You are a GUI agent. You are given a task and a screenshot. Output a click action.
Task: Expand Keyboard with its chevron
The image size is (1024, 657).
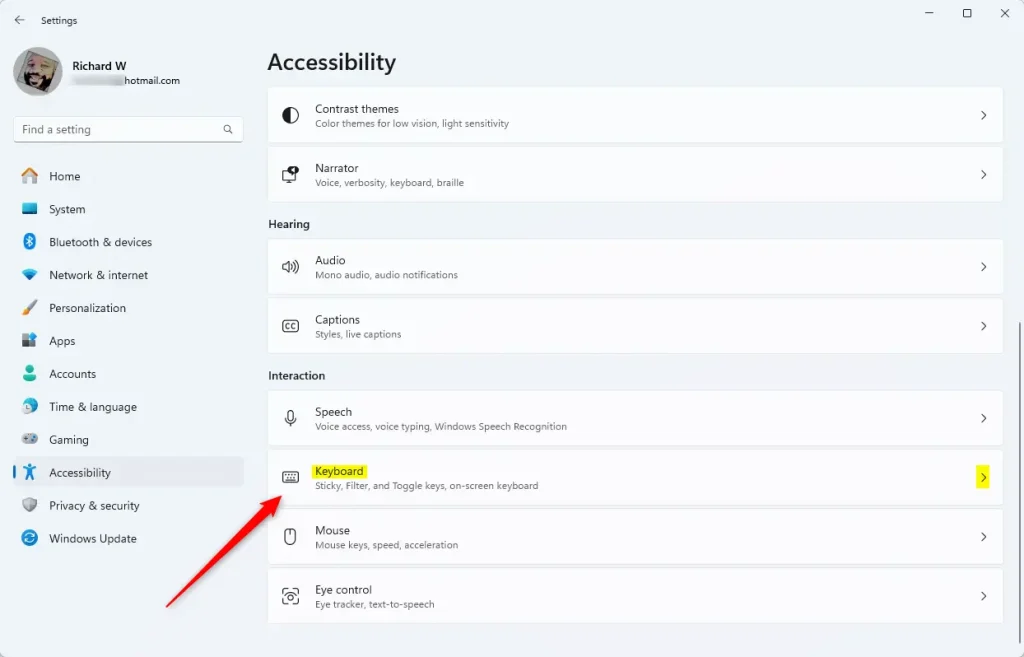click(984, 477)
